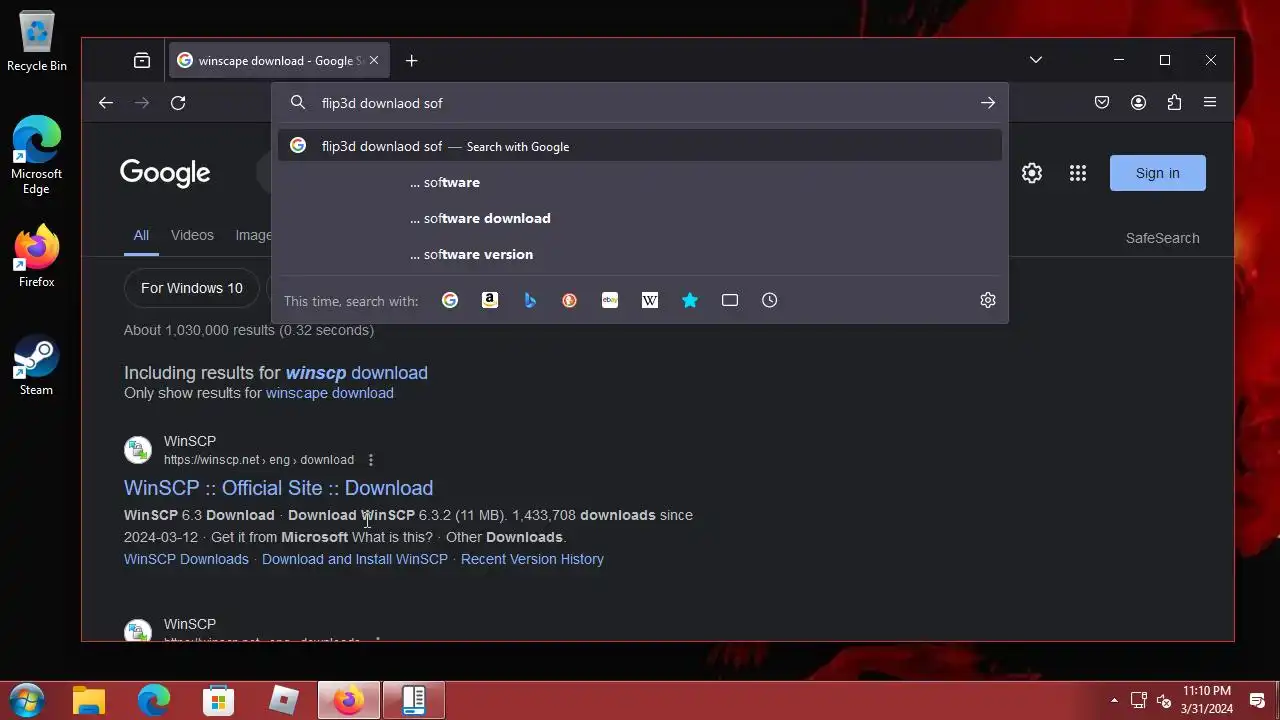Search open tabs using the tab icon

click(x=730, y=300)
